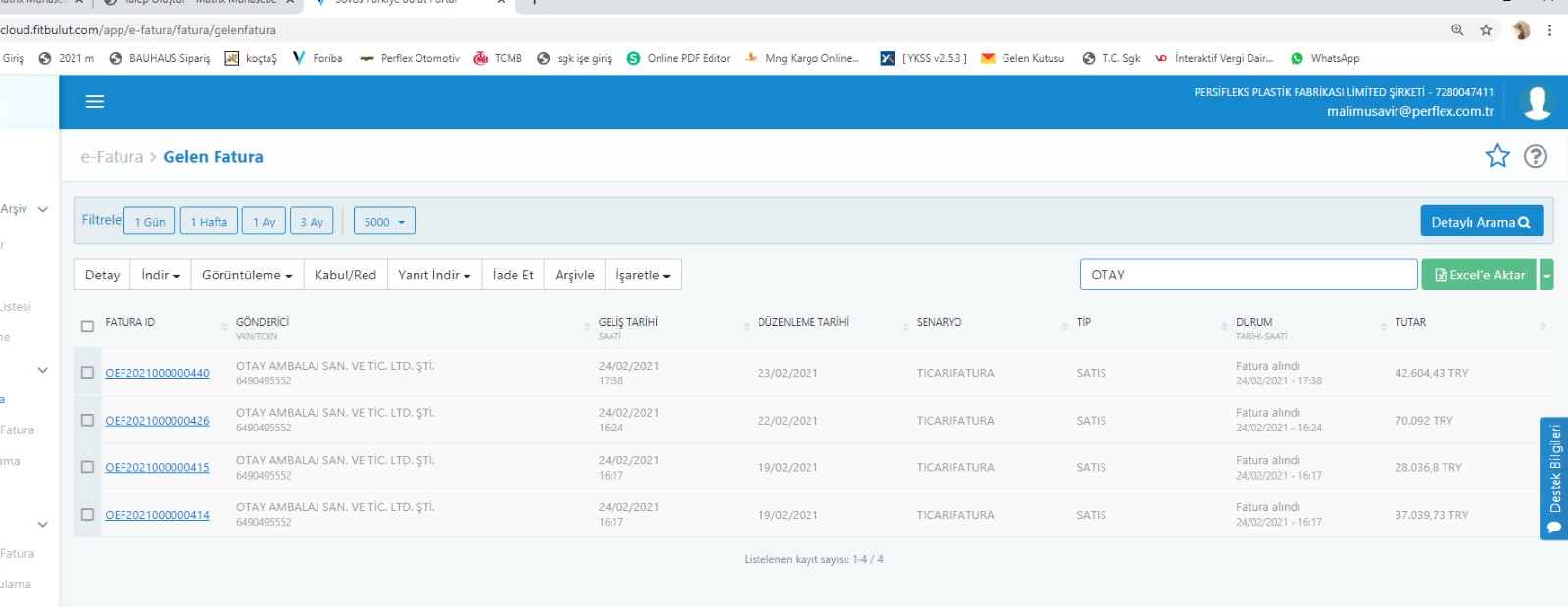Select all invoices with the header checkbox
Screen dimensions: 1568x607
pyautogui.click(x=87, y=327)
